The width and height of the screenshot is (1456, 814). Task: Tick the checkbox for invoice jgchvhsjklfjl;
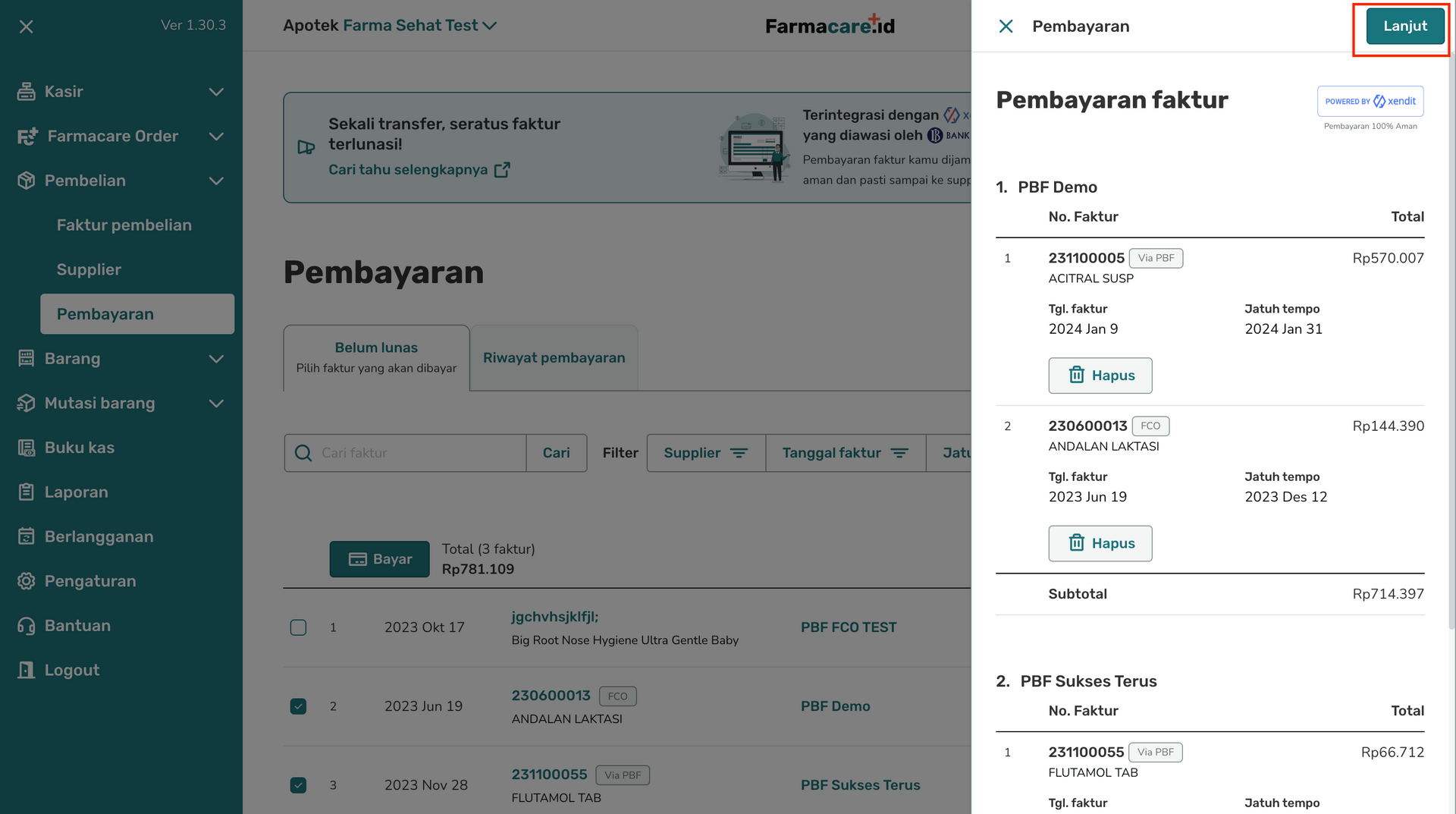[x=299, y=627]
